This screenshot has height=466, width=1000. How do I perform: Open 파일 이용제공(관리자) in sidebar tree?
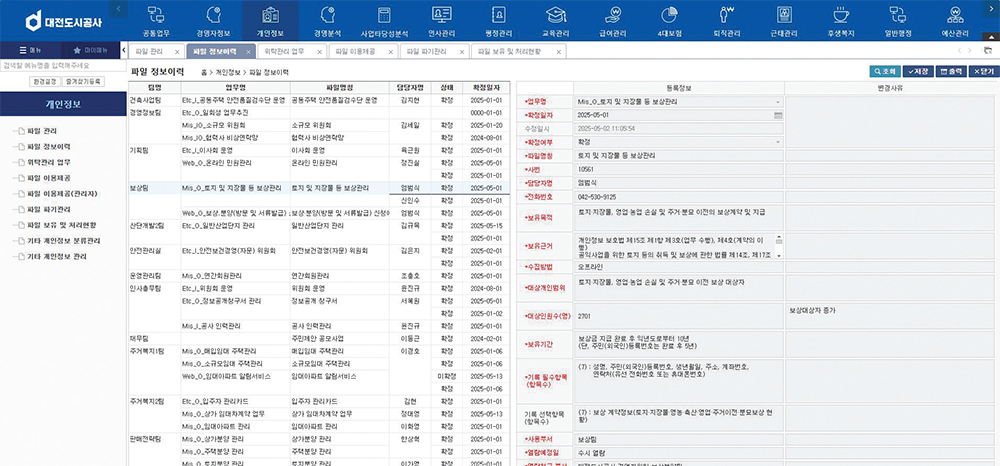tap(62, 194)
